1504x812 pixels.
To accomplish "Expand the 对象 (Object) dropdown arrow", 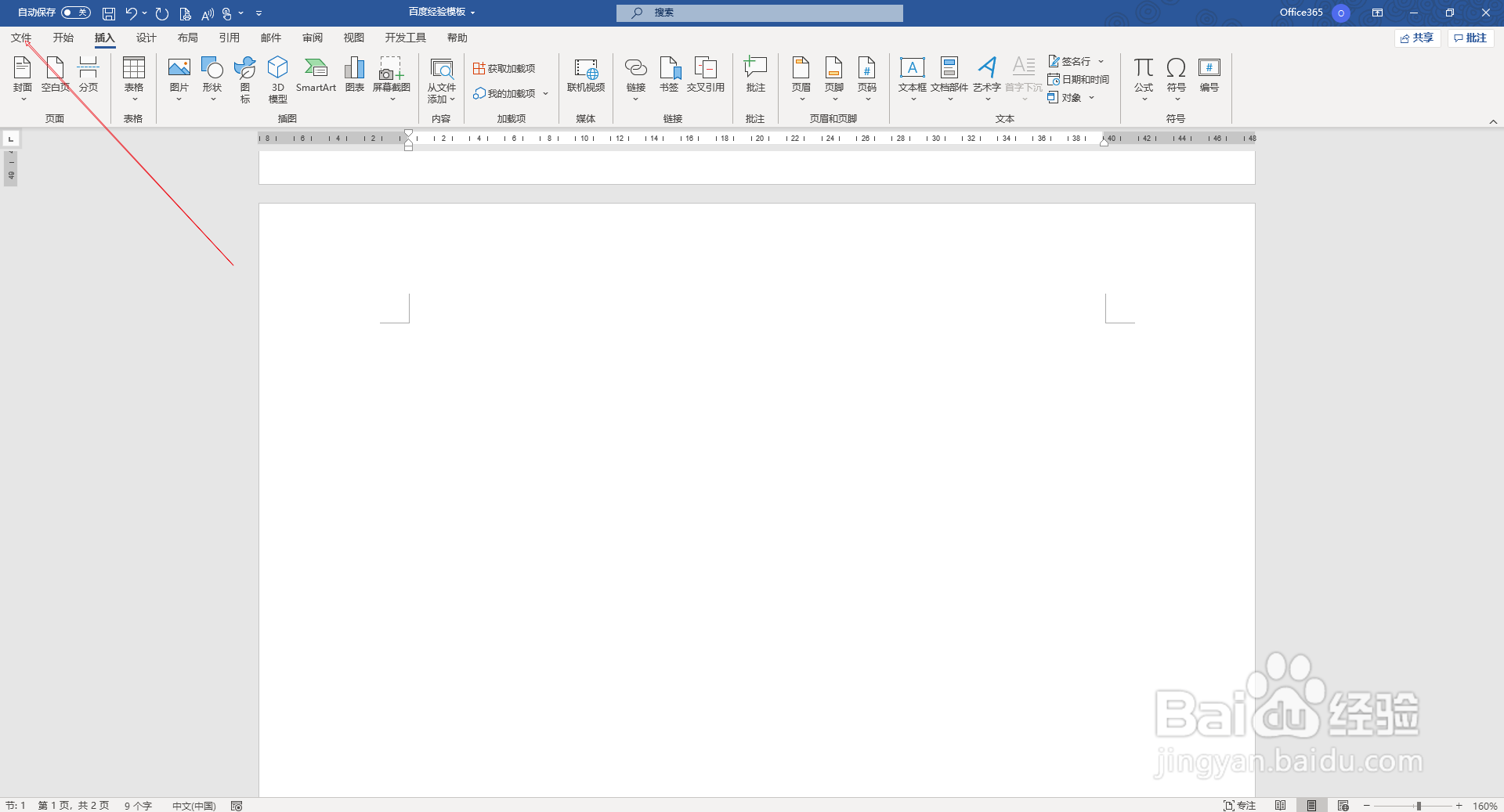I will click(x=1091, y=98).
